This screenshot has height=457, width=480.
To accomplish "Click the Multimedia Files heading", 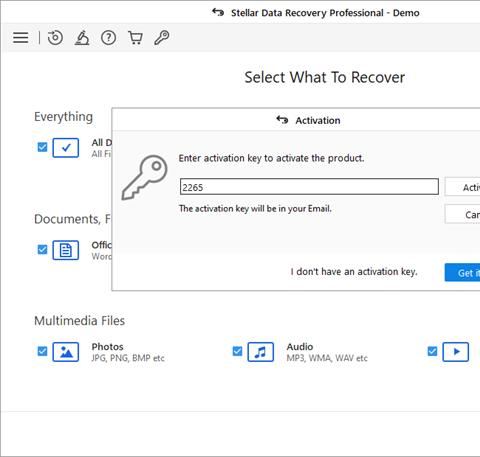I will [x=79, y=321].
